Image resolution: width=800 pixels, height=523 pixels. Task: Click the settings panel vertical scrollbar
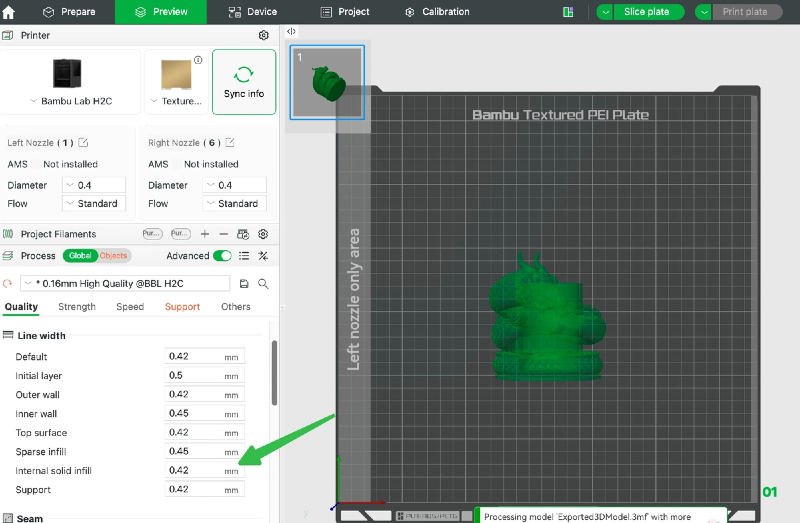pos(274,372)
